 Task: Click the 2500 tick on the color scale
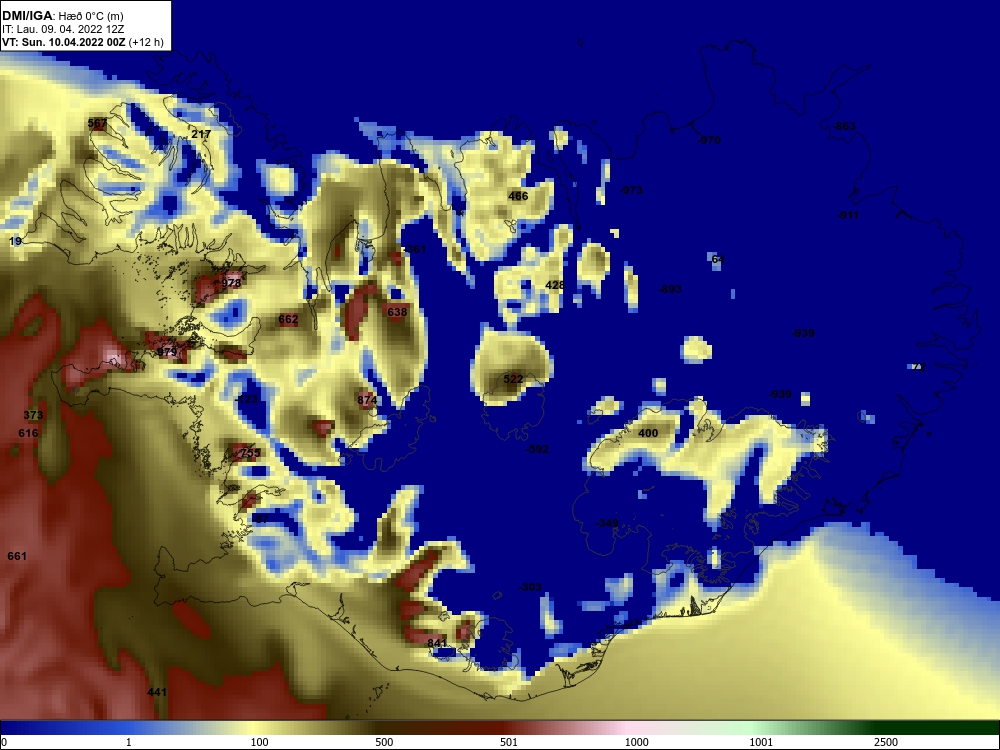tap(886, 742)
